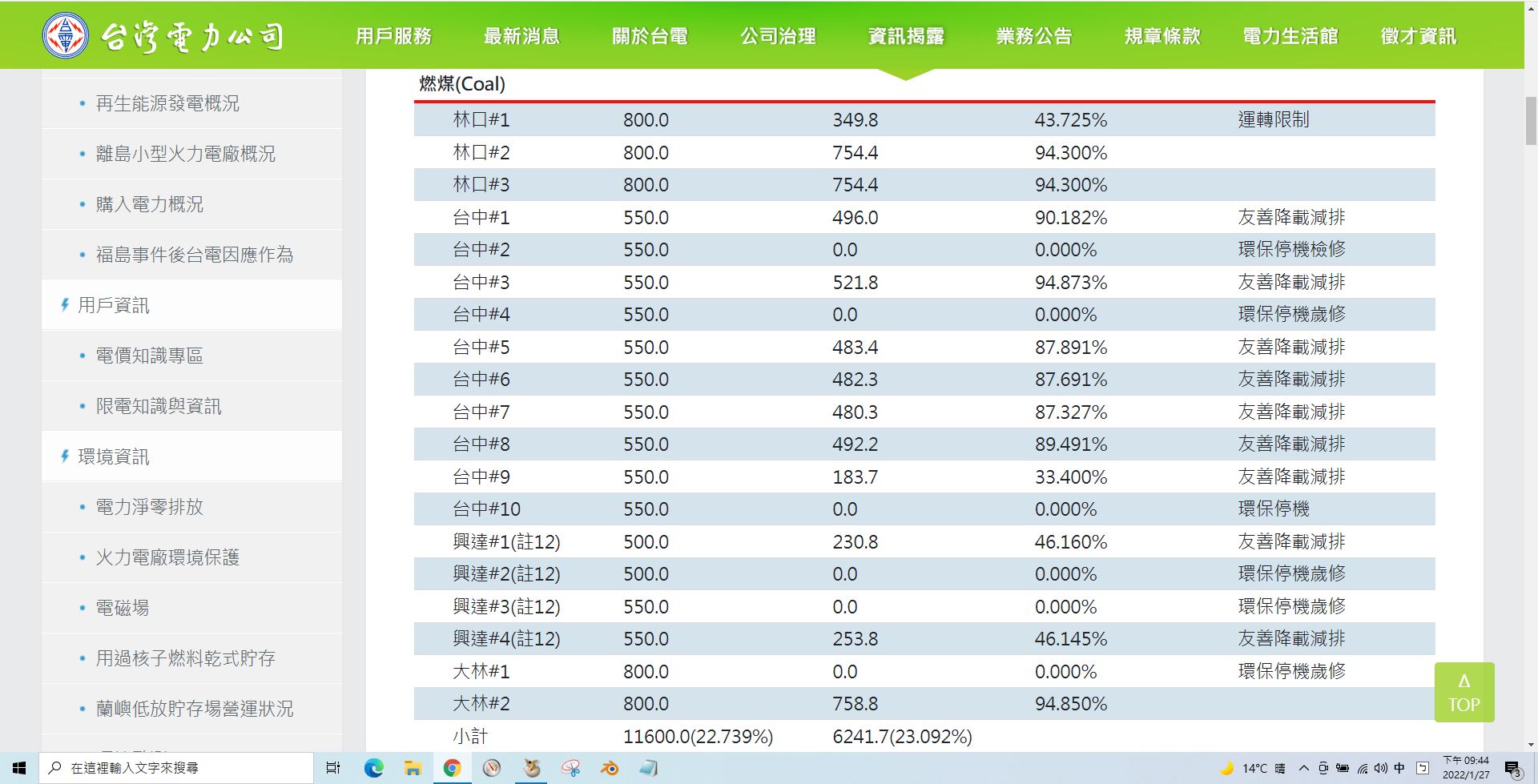Click the green TOP back-to-top button
The image size is (1538, 784).
tap(1464, 693)
